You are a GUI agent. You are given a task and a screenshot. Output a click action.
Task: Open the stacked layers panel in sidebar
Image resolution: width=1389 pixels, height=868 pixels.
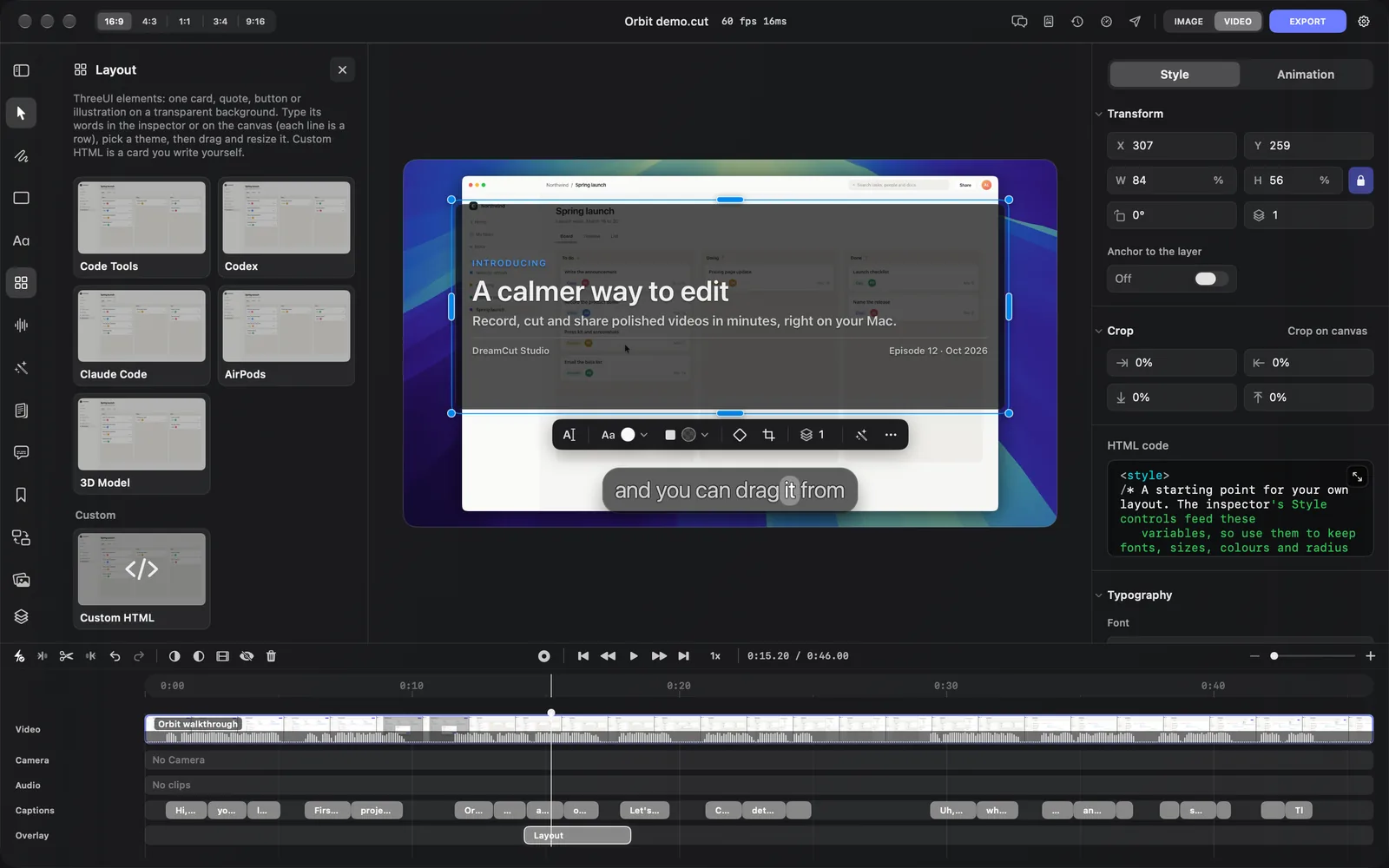[21, 616]
